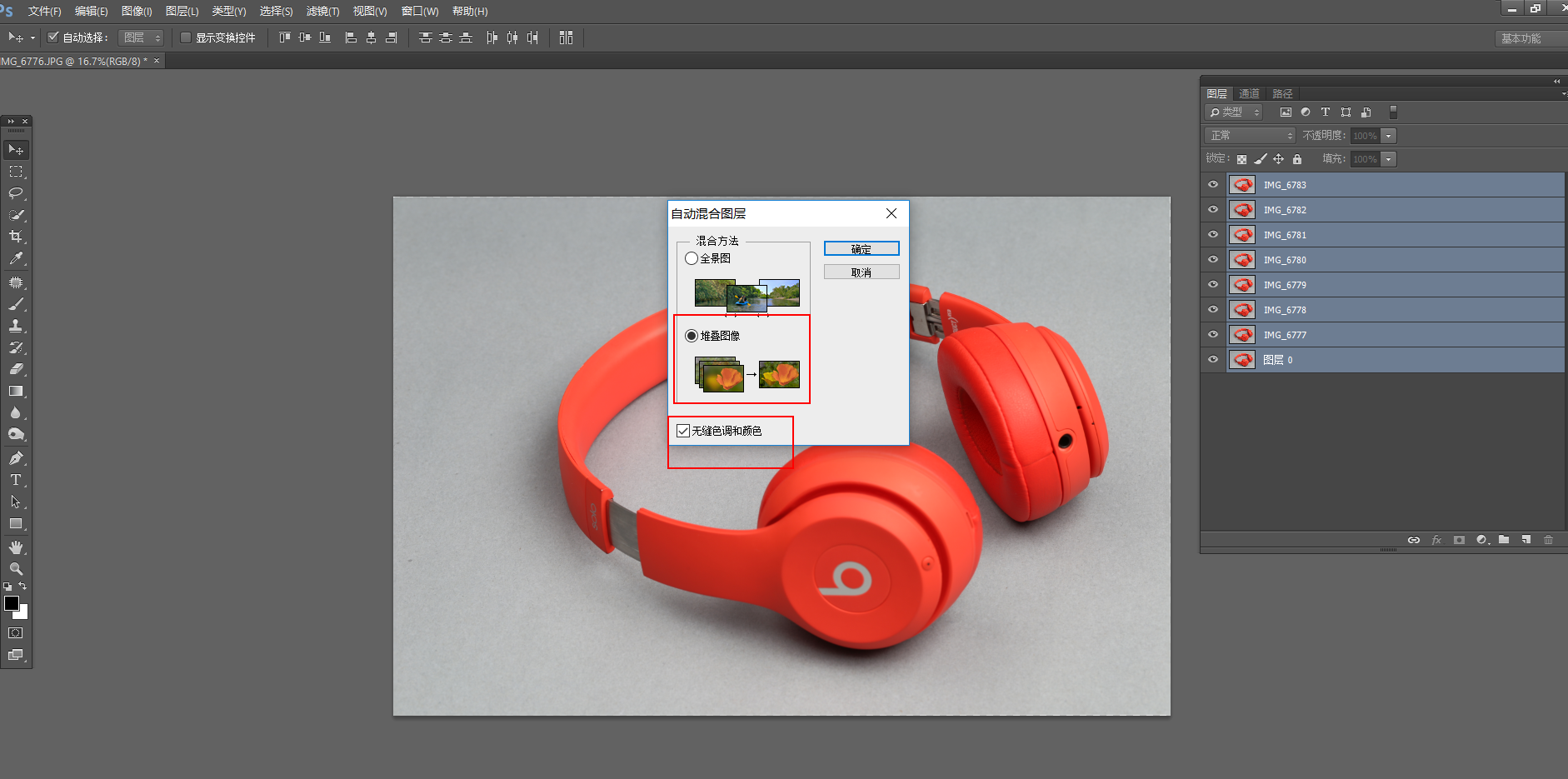Close the Auto-Blend Layers dialog

click(891, 213)
